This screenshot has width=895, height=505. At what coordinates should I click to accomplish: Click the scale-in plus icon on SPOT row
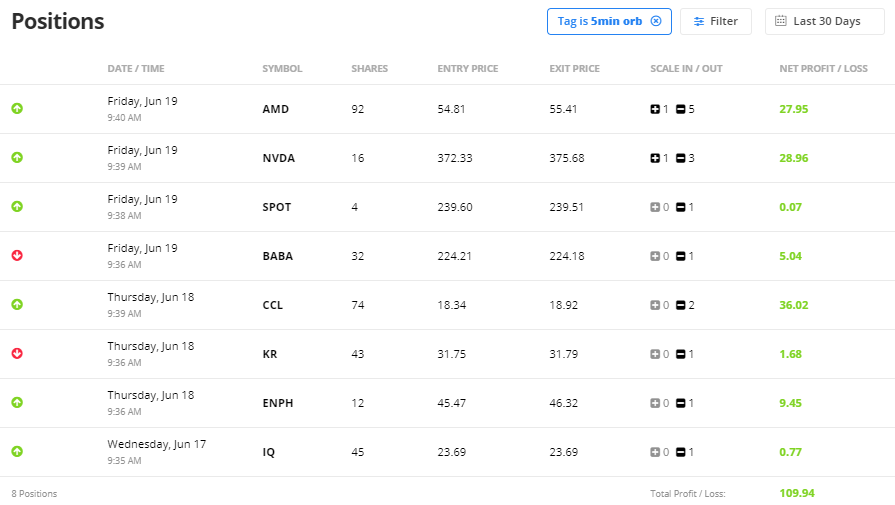click(655, 207)
